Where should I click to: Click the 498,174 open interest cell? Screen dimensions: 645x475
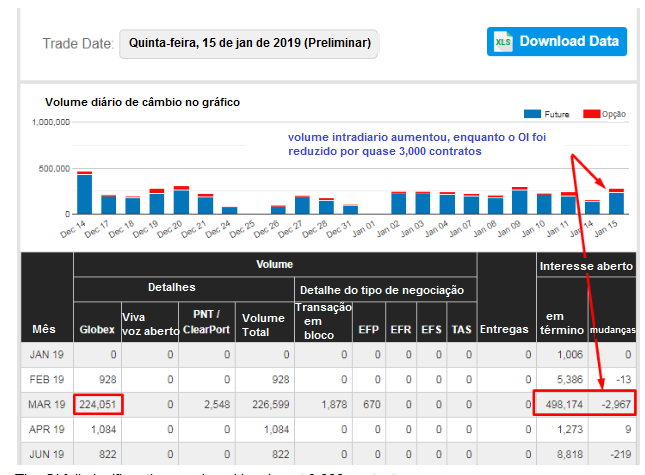tap(559, 407)
